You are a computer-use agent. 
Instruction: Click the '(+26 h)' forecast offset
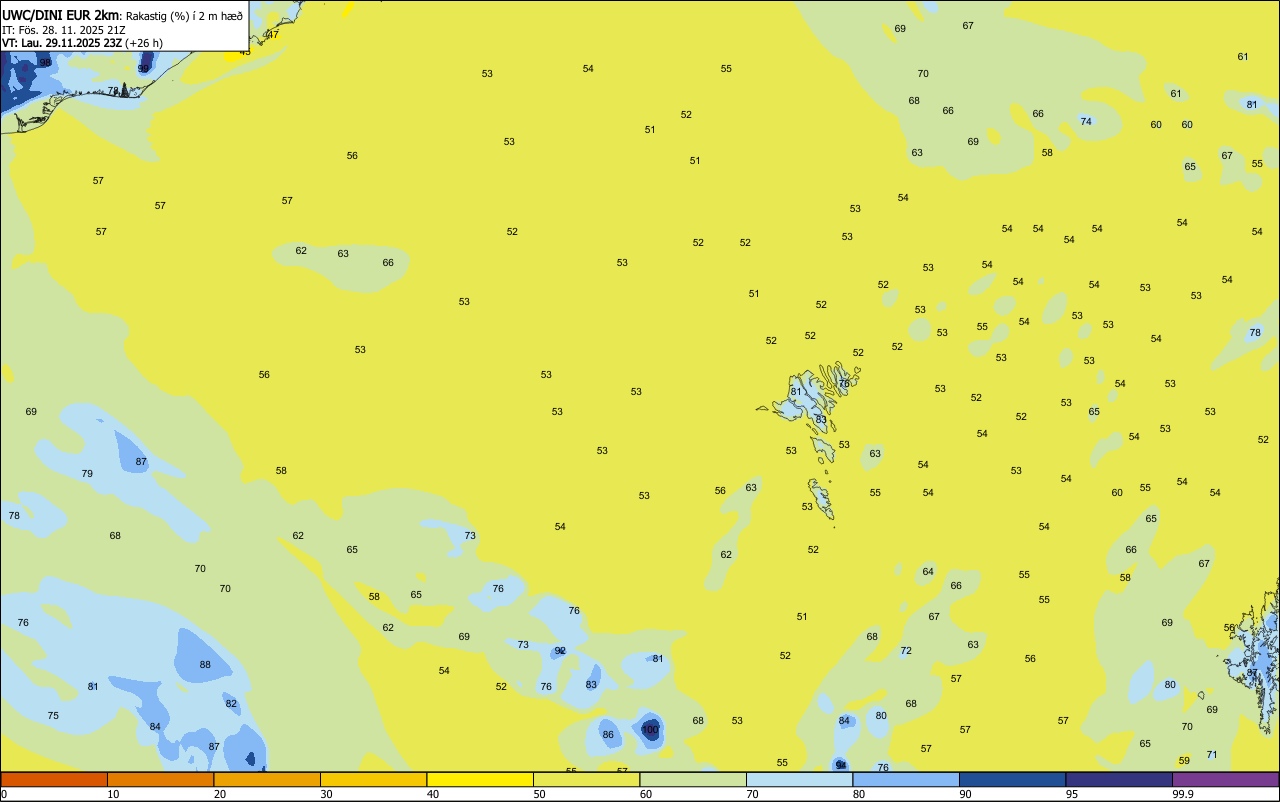pyautogui.click(x=144, y=43)
